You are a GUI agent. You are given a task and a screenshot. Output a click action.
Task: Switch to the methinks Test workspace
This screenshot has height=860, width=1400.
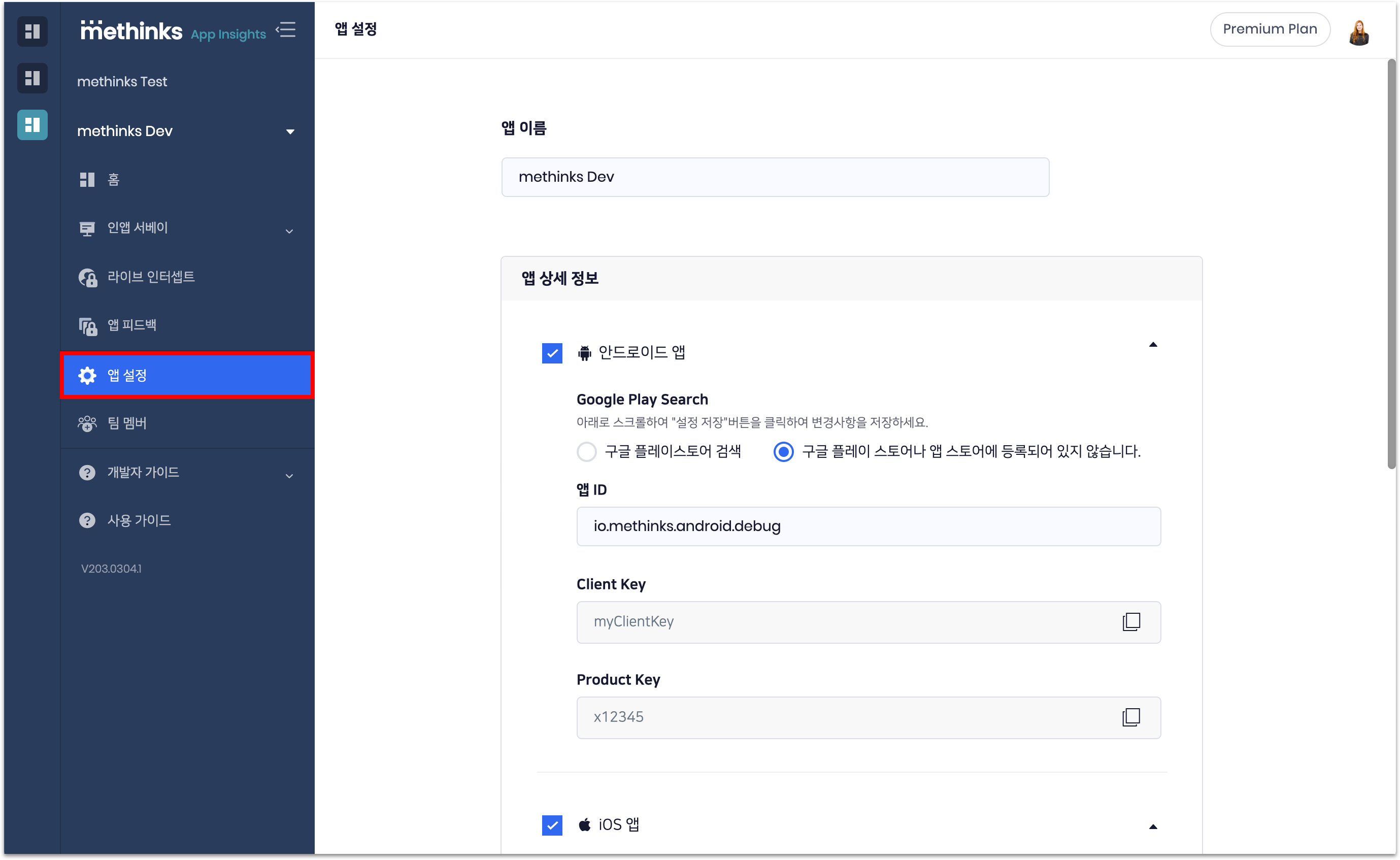coord(122,81)
